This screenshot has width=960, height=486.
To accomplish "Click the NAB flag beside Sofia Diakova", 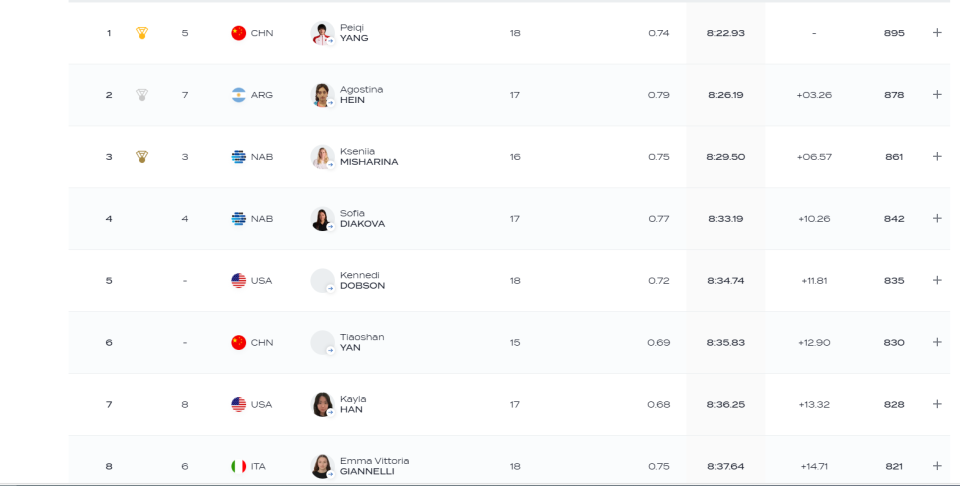I will click(238, 219).
